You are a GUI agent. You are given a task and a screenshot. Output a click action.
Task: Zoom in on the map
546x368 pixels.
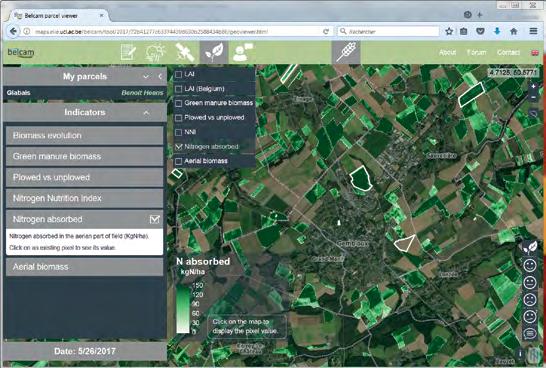pos(533,86)
